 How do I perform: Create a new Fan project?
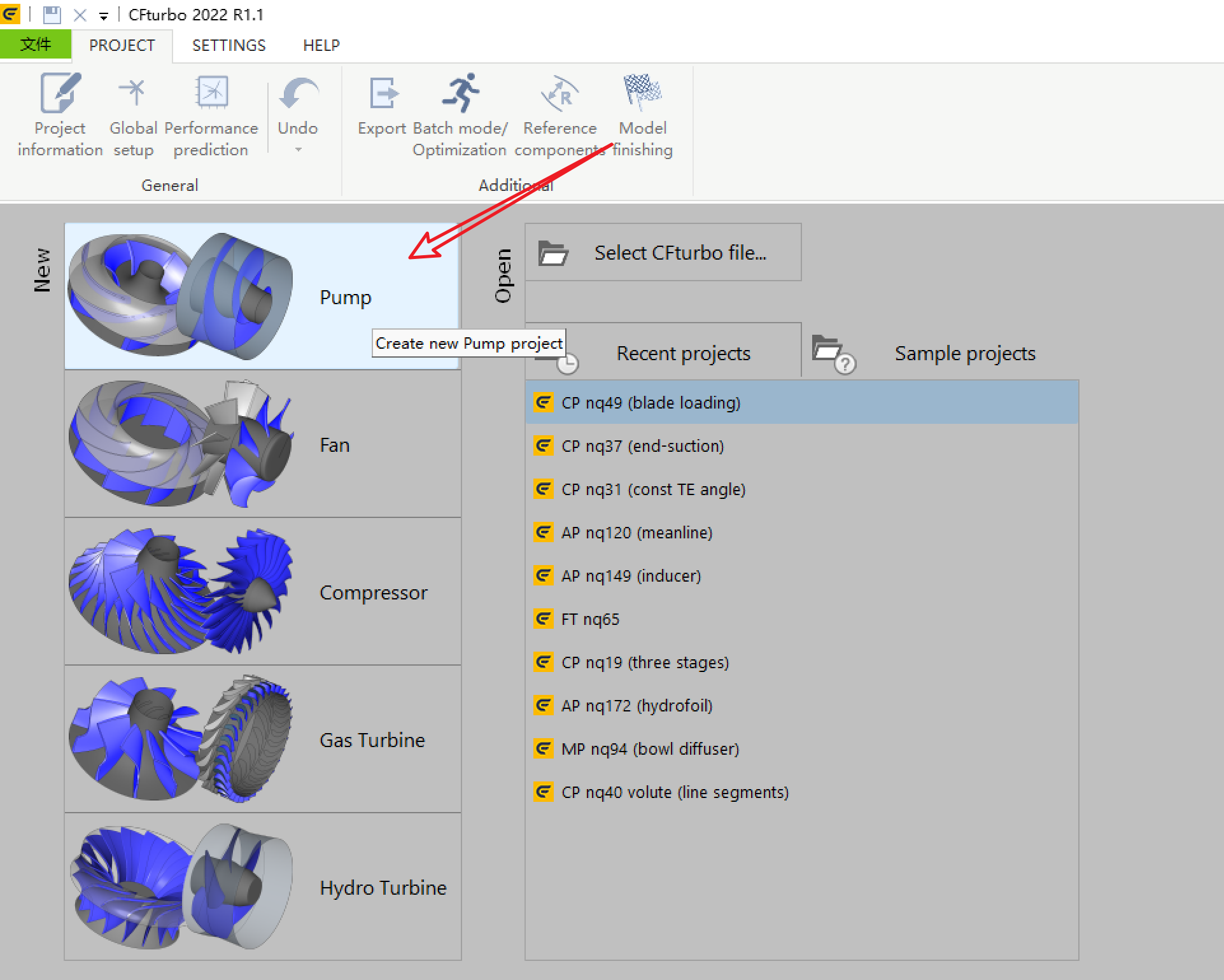coord(262,444)
